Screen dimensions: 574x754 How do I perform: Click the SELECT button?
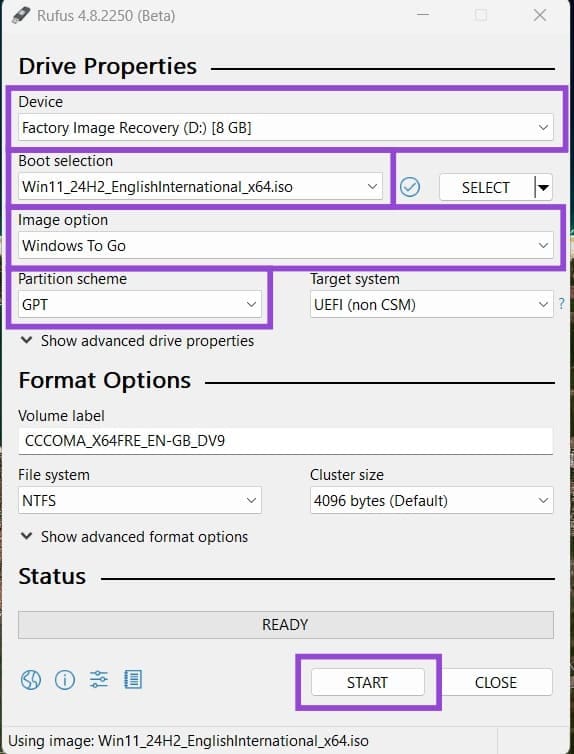click(486, 187)
